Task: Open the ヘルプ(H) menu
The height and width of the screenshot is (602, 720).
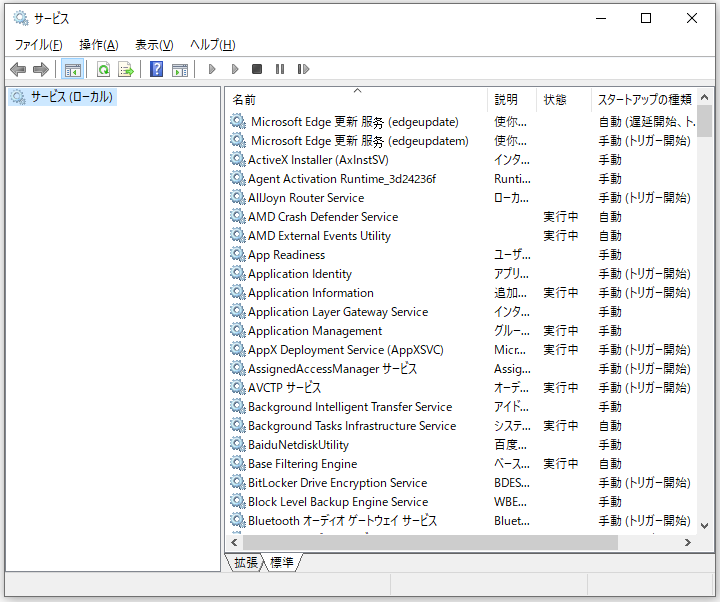Action: click(213, 45)
